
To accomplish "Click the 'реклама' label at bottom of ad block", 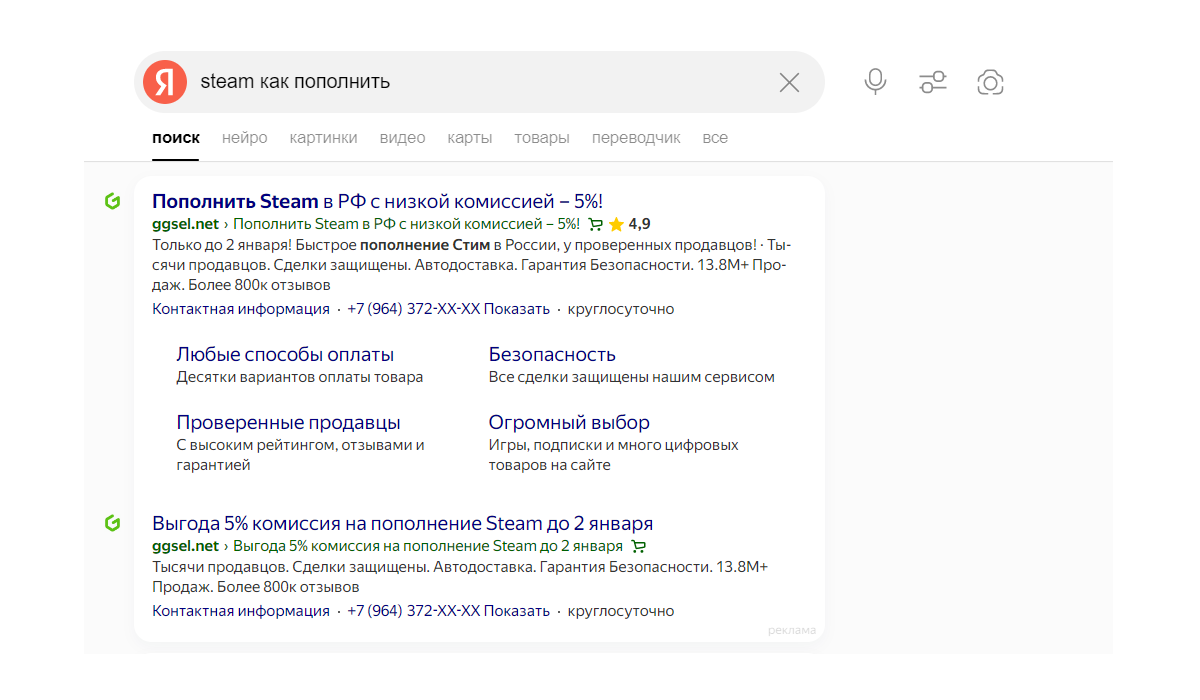I will click(x=792, y=630).
